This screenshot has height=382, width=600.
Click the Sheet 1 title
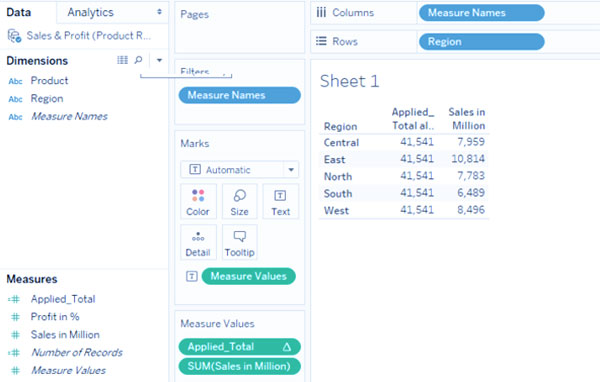tap(349, 81)
